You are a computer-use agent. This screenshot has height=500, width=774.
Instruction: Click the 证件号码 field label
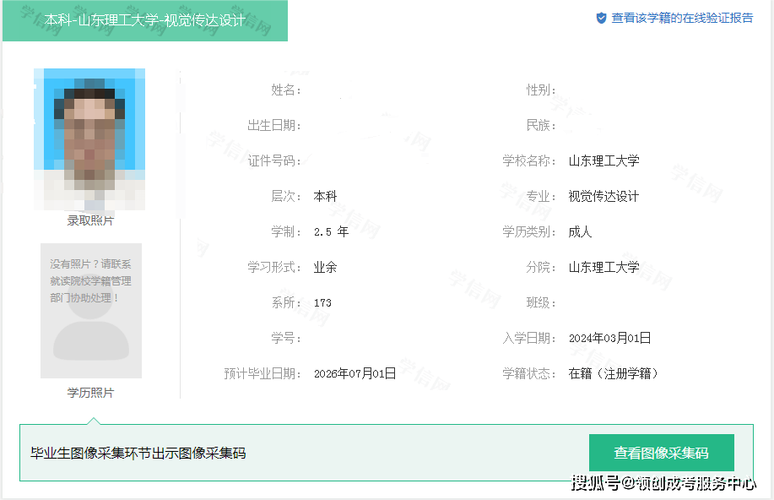274,161
